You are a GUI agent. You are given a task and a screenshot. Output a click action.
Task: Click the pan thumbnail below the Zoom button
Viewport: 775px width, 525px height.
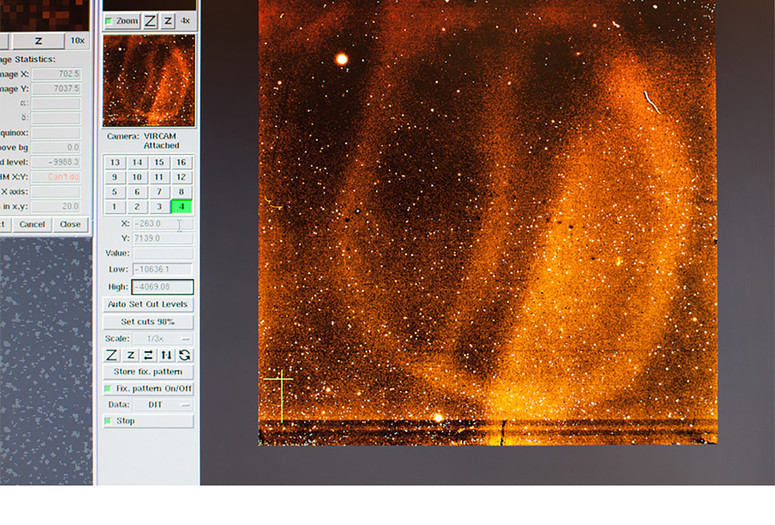click(x=149, y=81)
